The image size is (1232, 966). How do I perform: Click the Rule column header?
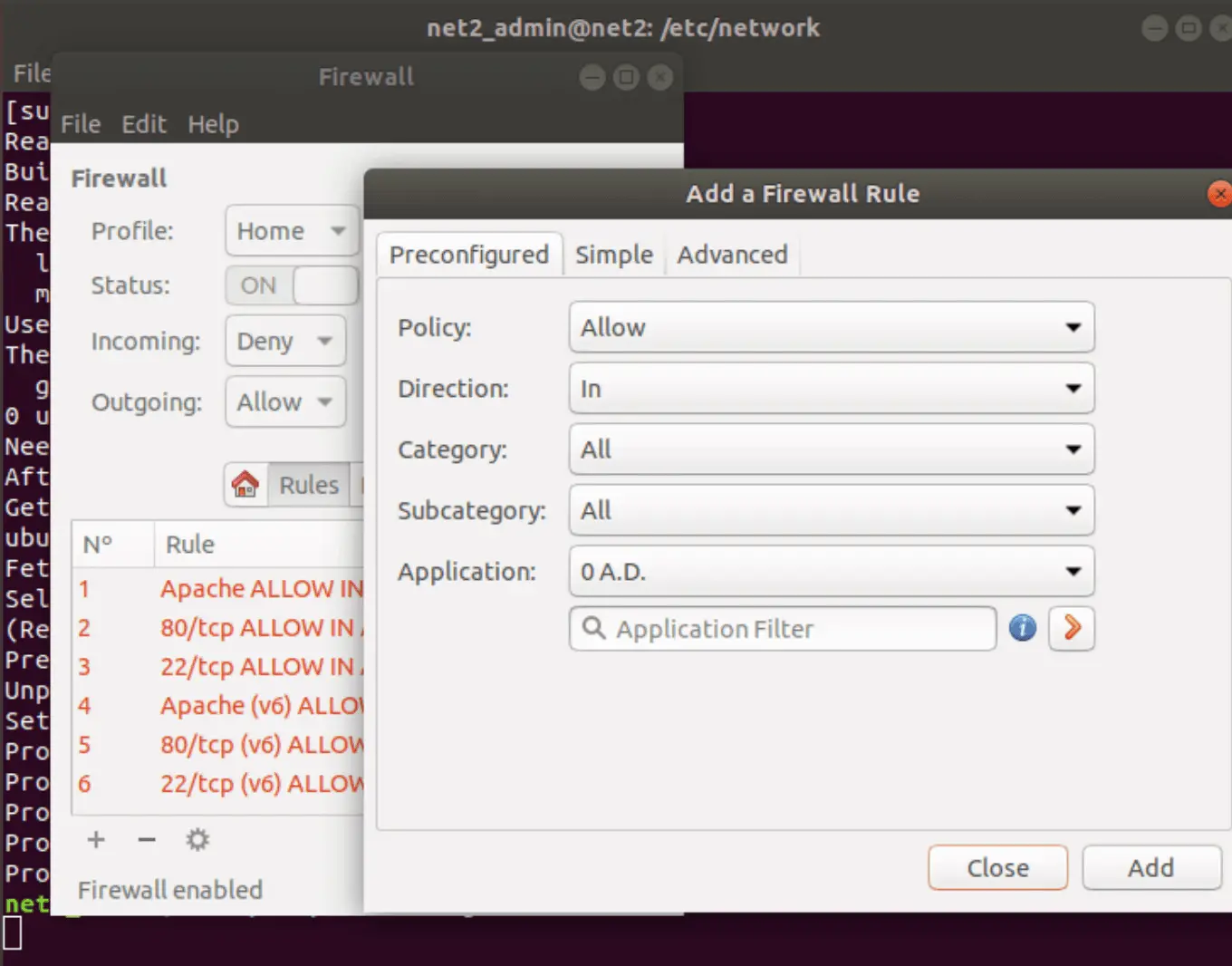click(x=259, y=545)
